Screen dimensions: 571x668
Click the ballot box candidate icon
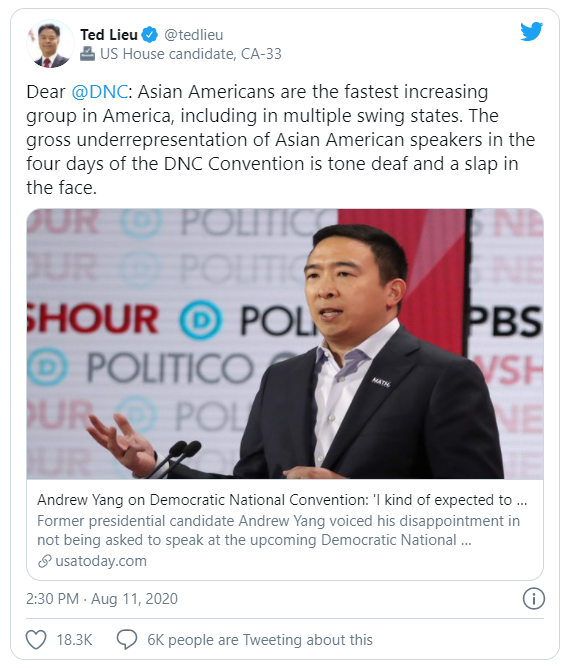(x=87, y=54)
